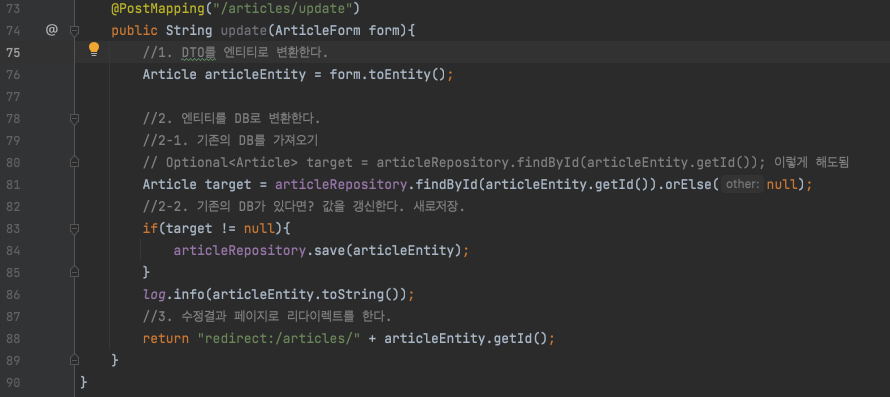
Task: Click the purple articleRepository on line 84
Action: pos(239,250)
